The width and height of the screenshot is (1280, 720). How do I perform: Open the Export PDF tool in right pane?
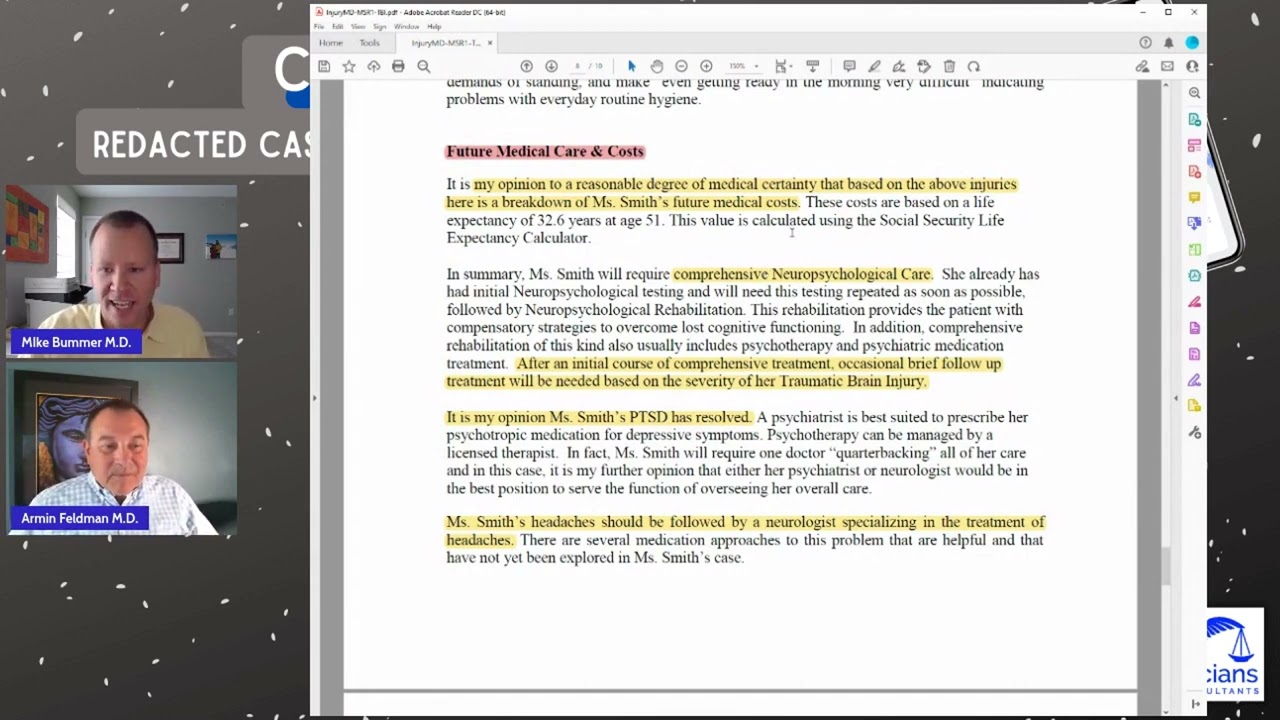click(x=1194, y=119)
